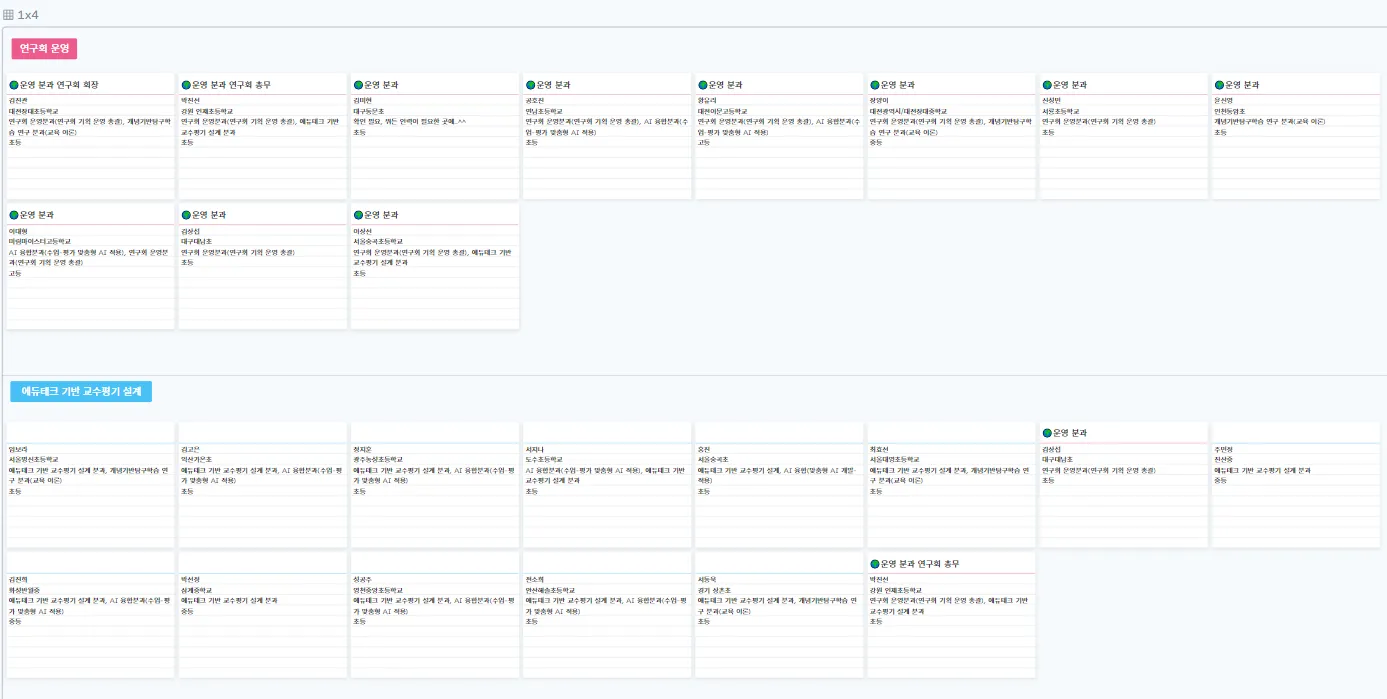Select the pink 연구회 운영 section label
Viewport: 1387px width, 699px height.
click(x=44, y=48)
